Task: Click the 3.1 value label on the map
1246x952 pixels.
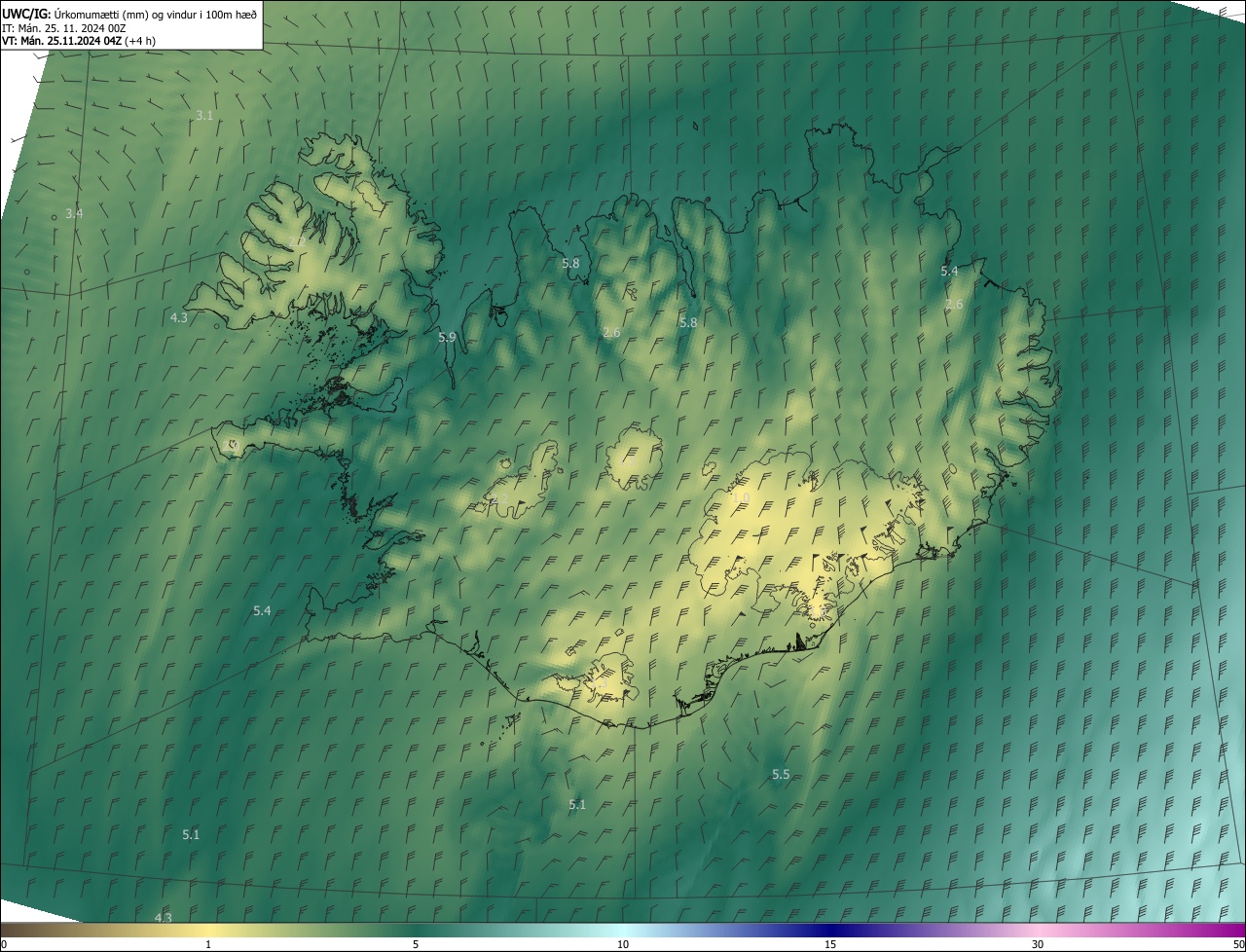Action: tap(204, 115)
